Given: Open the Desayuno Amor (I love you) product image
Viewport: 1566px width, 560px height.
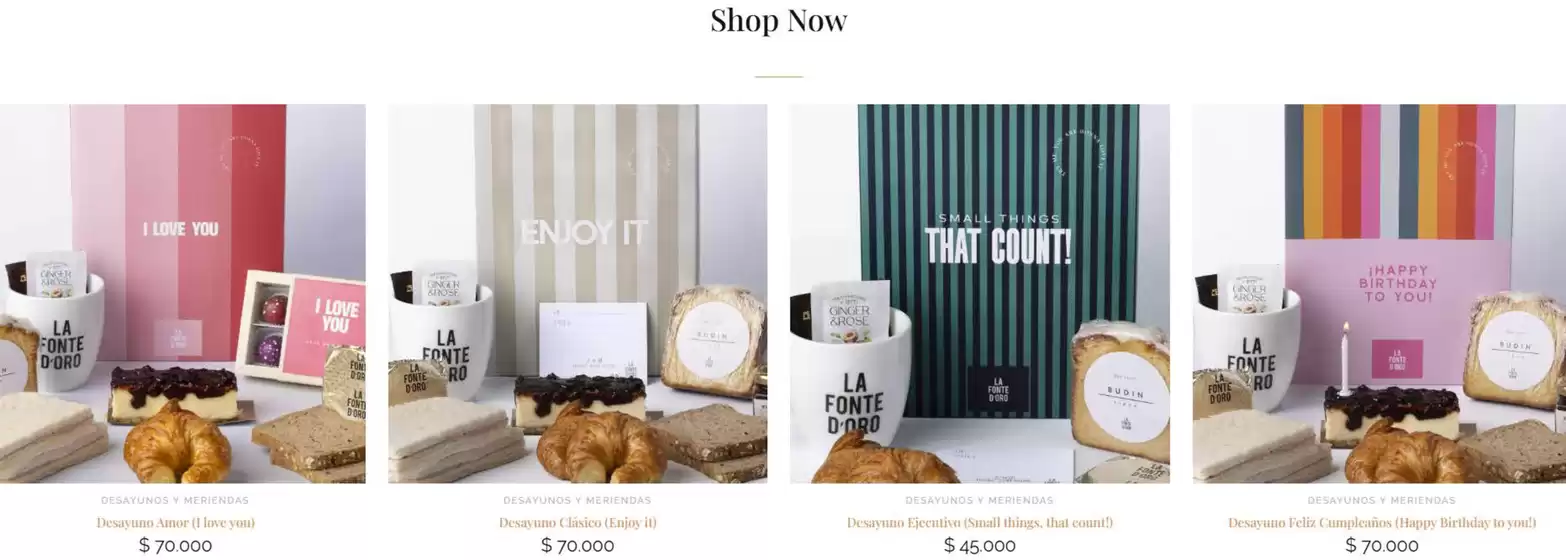Looking at the screenshot, I should (182, 294).
